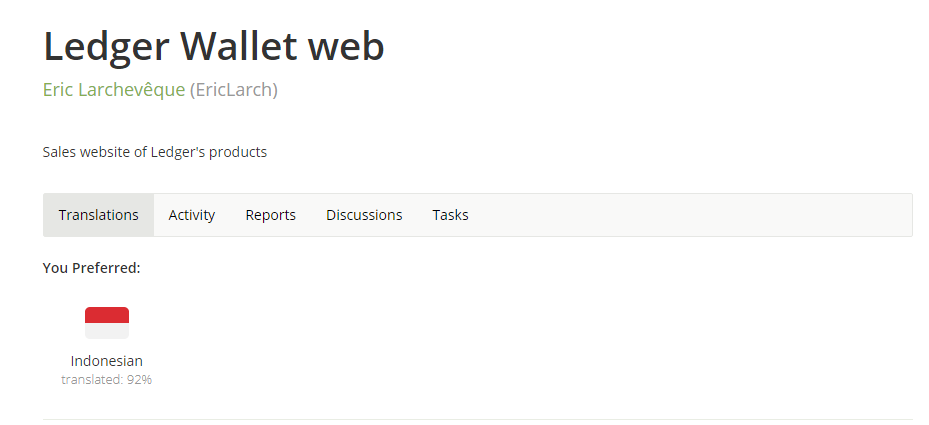Click the You Preferred heading label
Screen dimensions: 929x425
click(91, 268)
